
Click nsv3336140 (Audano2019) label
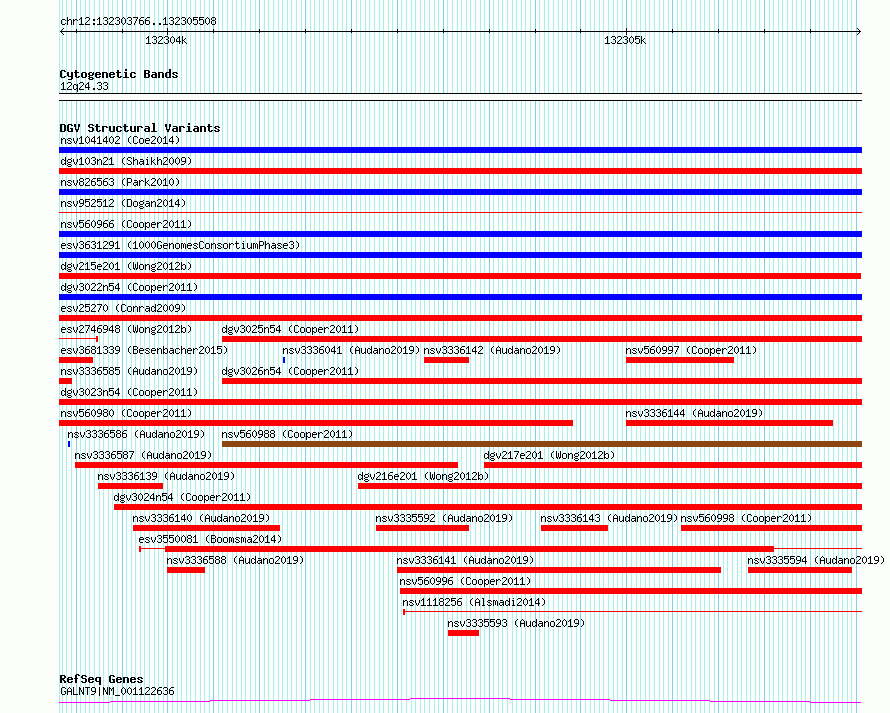coord(201,518)
